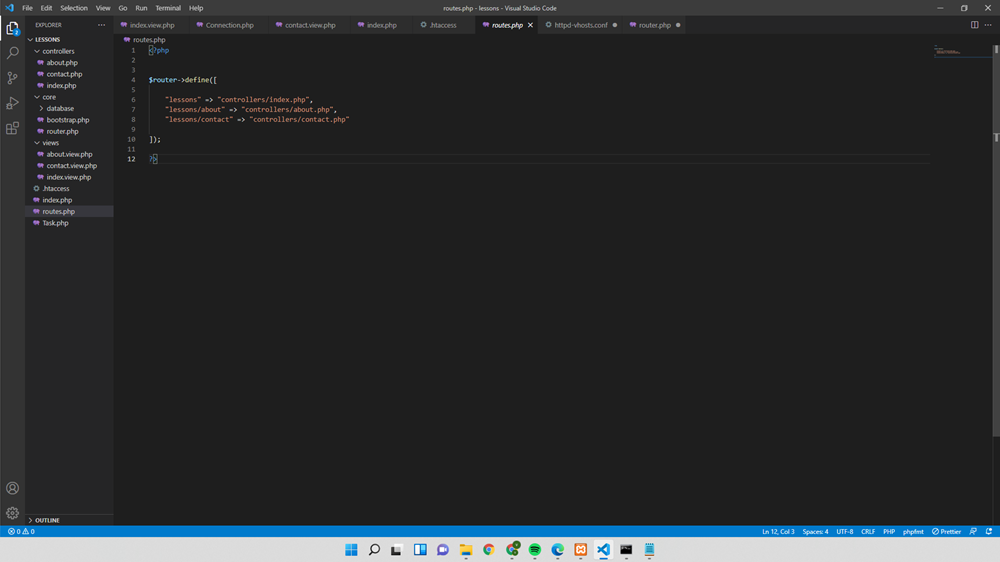Open the Run and Debug view
The width and height of the screenshot is (1000, 562).
click(12, 103)
